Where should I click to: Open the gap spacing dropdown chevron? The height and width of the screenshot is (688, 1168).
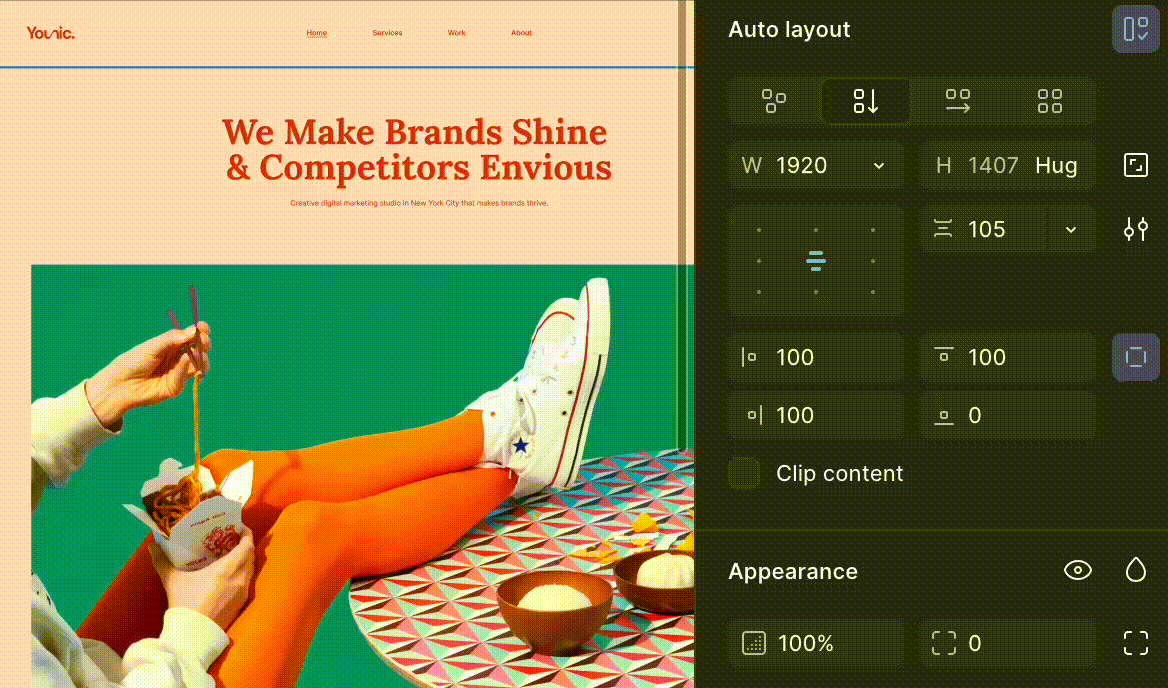click(1071, 229)
